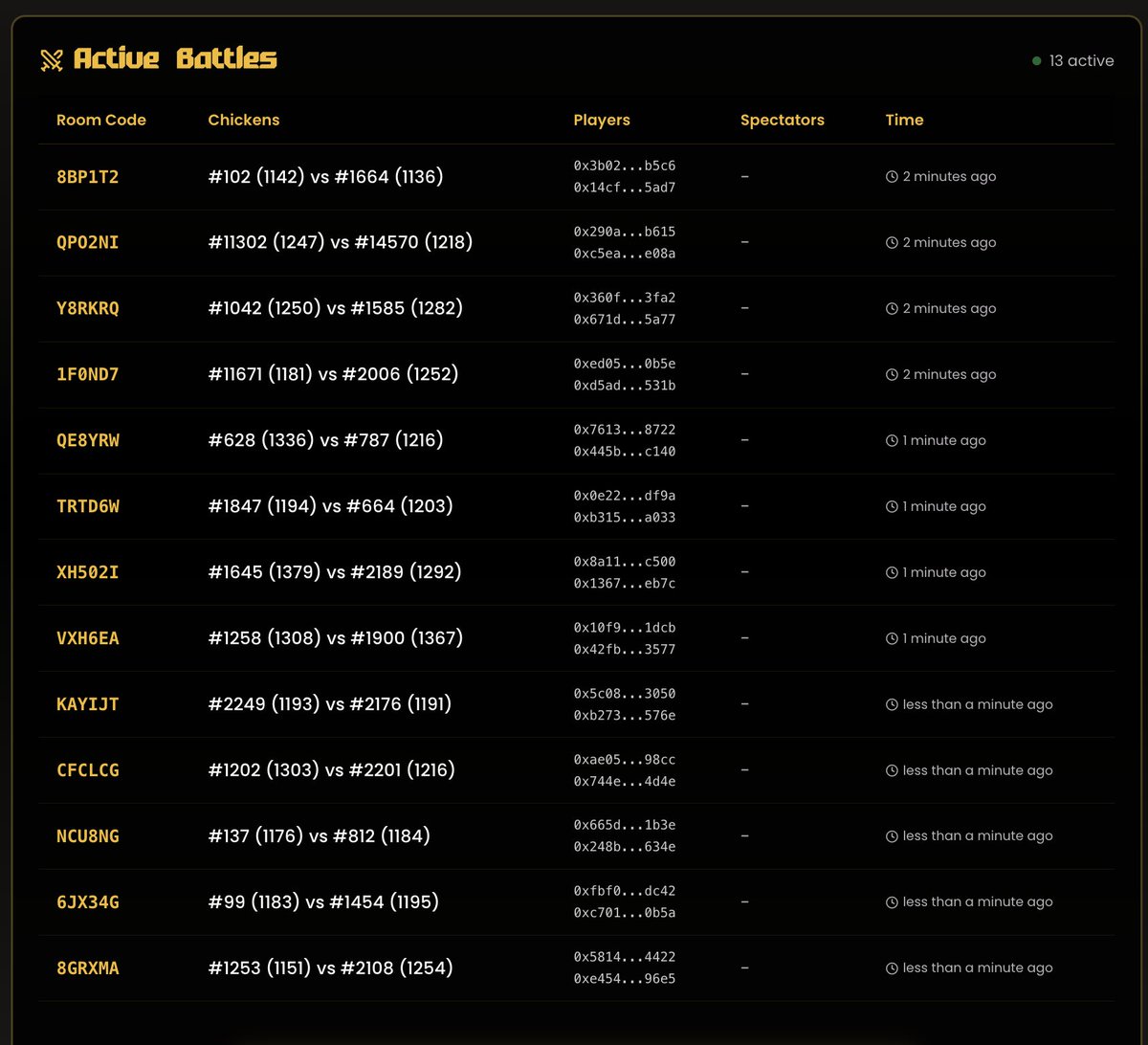Click player address 0x0e22...df9a
Screen dimensions: 1148x1045
[625, 496]
